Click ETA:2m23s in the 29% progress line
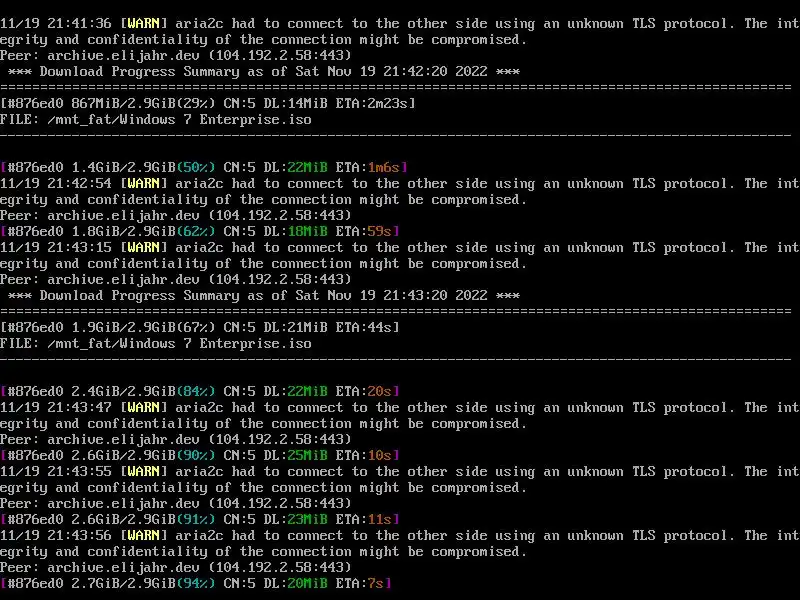800x600 pixels. point(371,104)
